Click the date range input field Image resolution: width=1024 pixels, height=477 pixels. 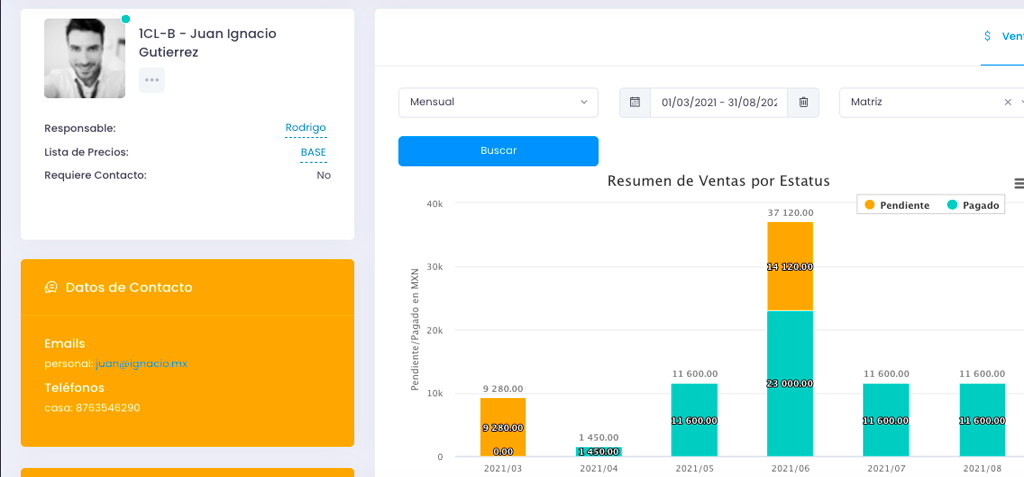click(x=718, y=102)
